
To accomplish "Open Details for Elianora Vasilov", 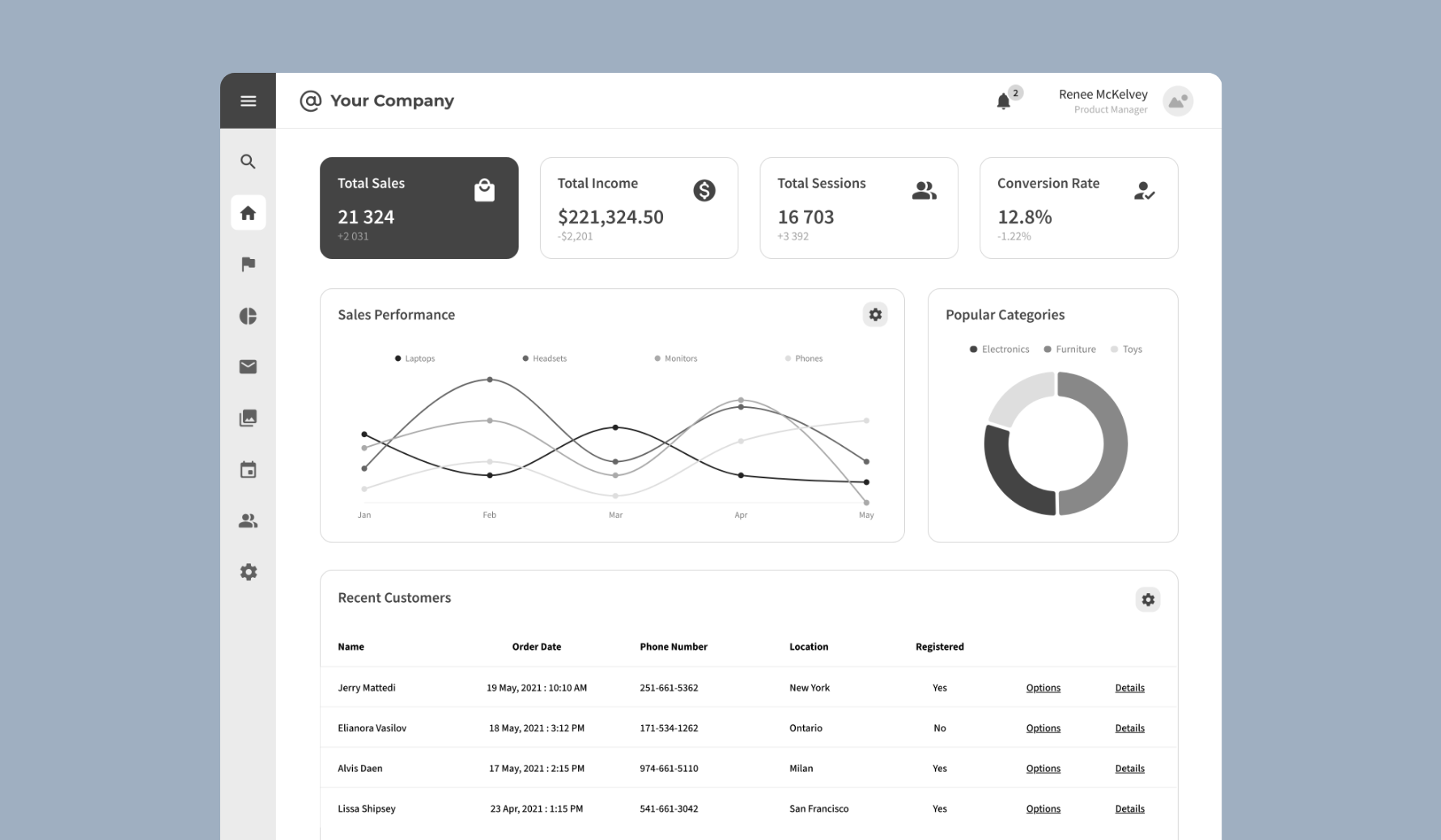I will (x=1129, y=728).
